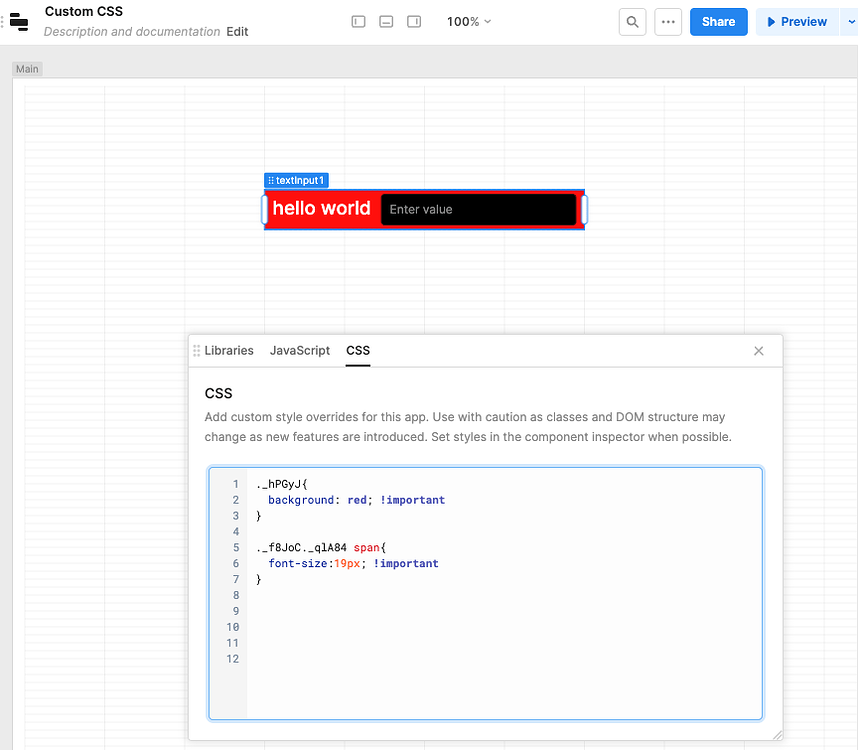Screen dimensions: 858x750
Task: Close the custom code panel with the X
Action: (x=759, y=351)
